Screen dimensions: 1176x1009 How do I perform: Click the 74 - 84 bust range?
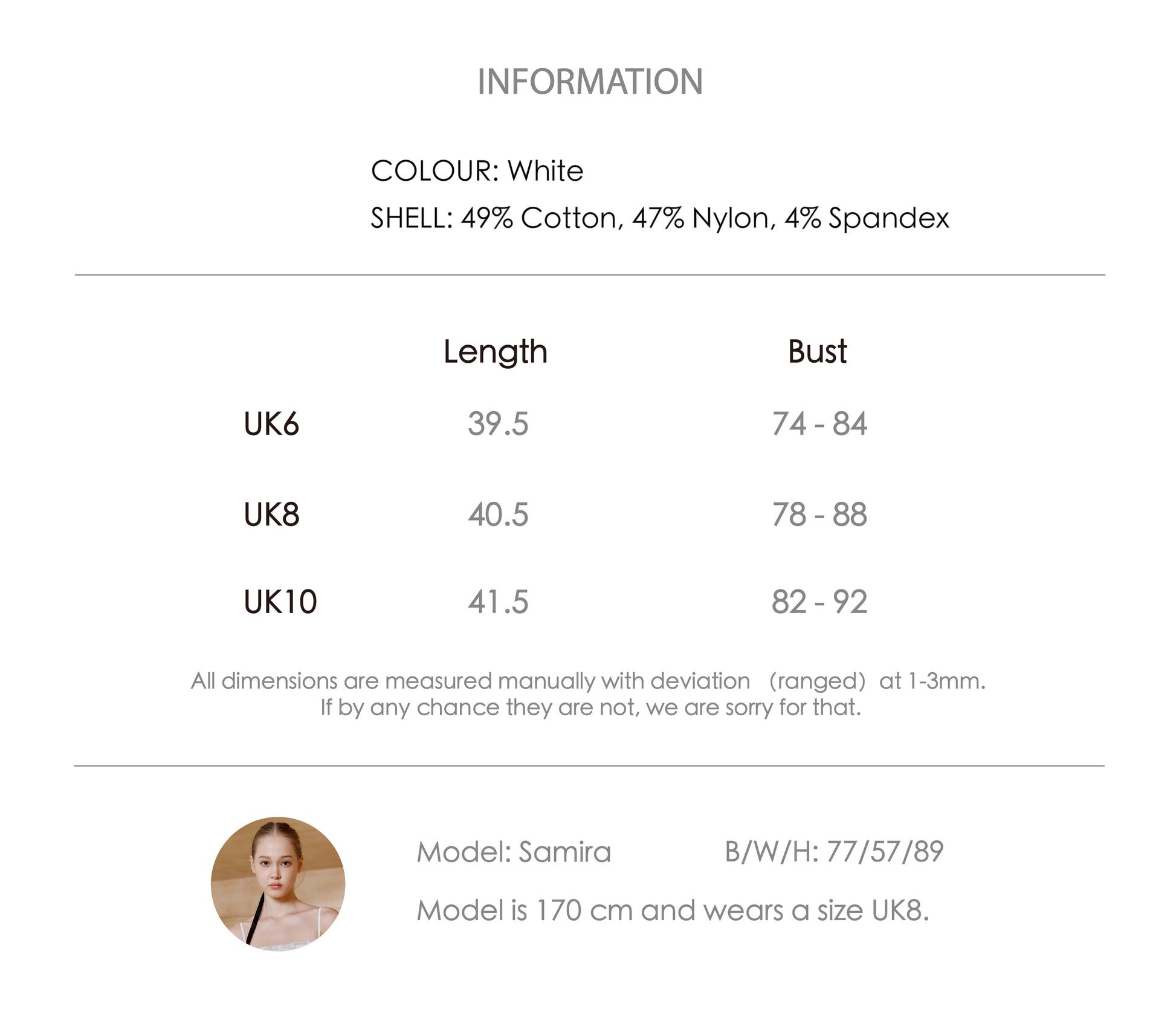tap(819, 424)
